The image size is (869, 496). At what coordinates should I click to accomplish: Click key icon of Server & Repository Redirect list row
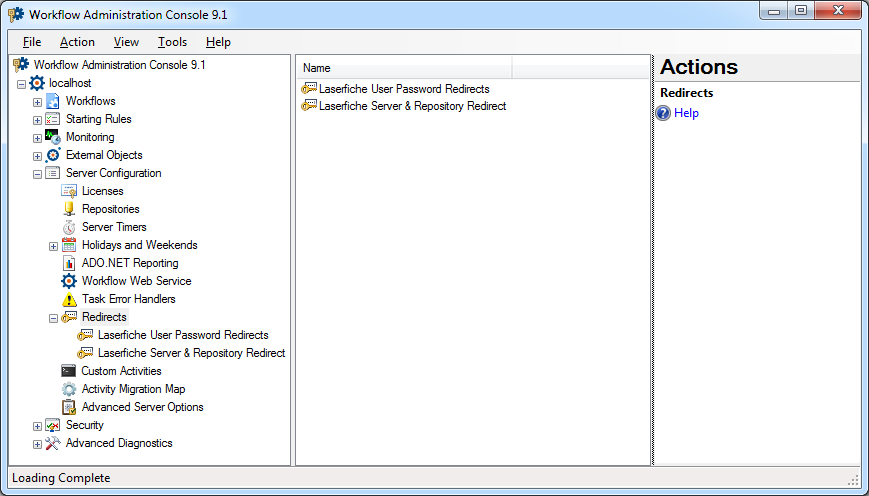309,106
